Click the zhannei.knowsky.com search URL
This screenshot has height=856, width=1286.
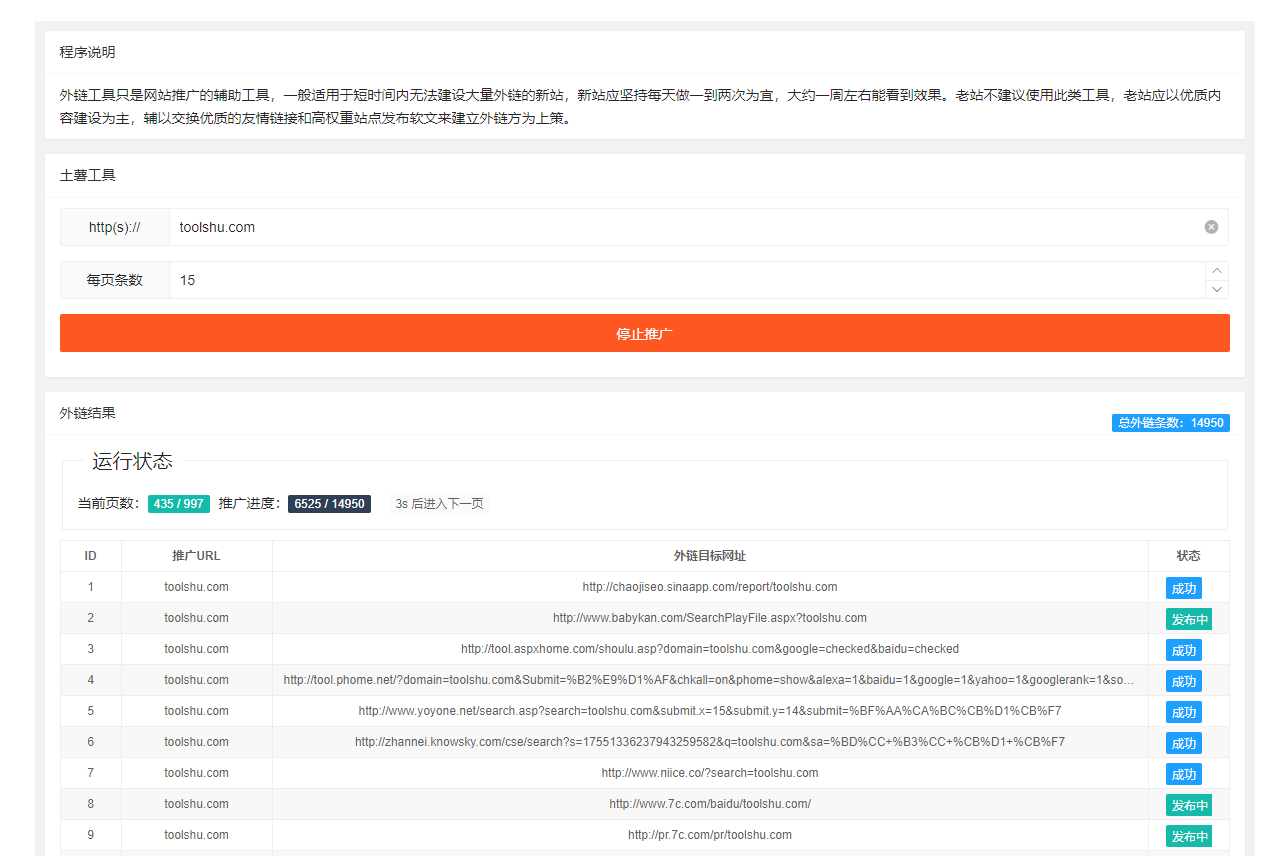click(710, 742)
